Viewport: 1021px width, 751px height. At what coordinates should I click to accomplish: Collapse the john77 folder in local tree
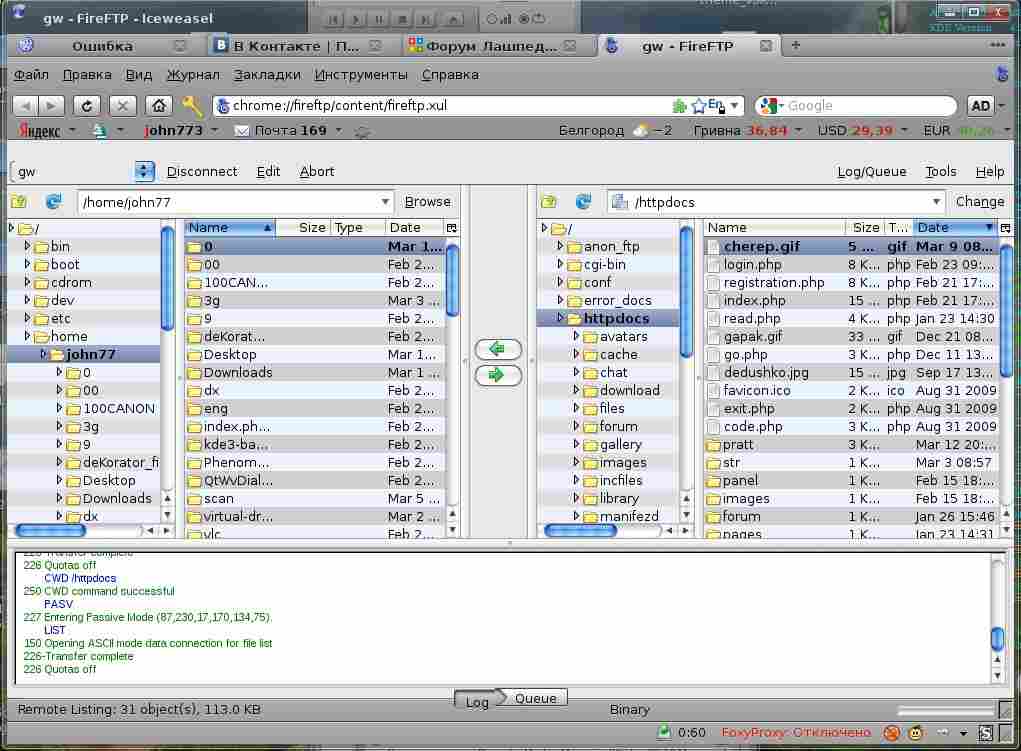click(43, 354)
